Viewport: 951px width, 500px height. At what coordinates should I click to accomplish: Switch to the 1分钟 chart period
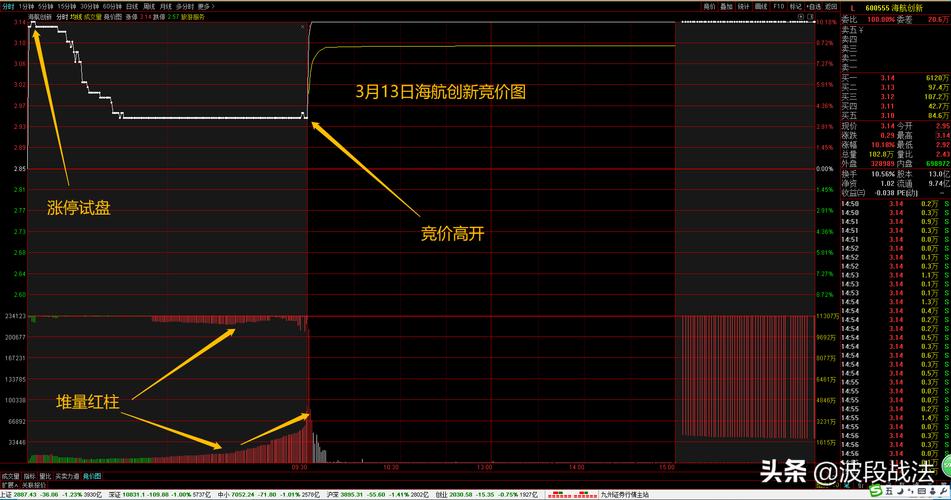[x=26, y=6]
